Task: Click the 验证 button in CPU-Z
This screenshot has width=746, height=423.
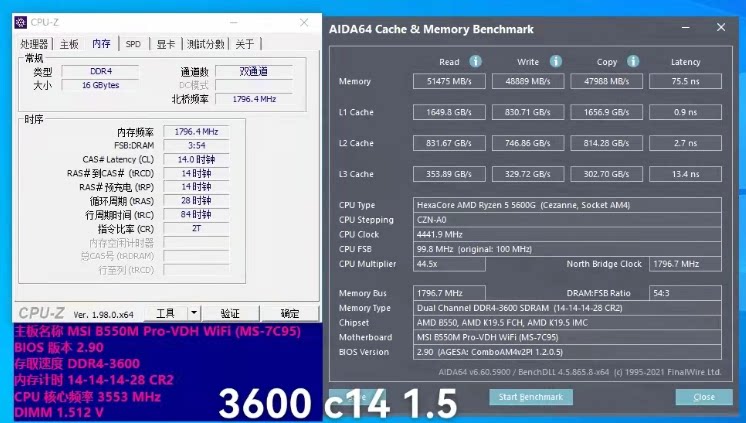Action: coord(230,314)
